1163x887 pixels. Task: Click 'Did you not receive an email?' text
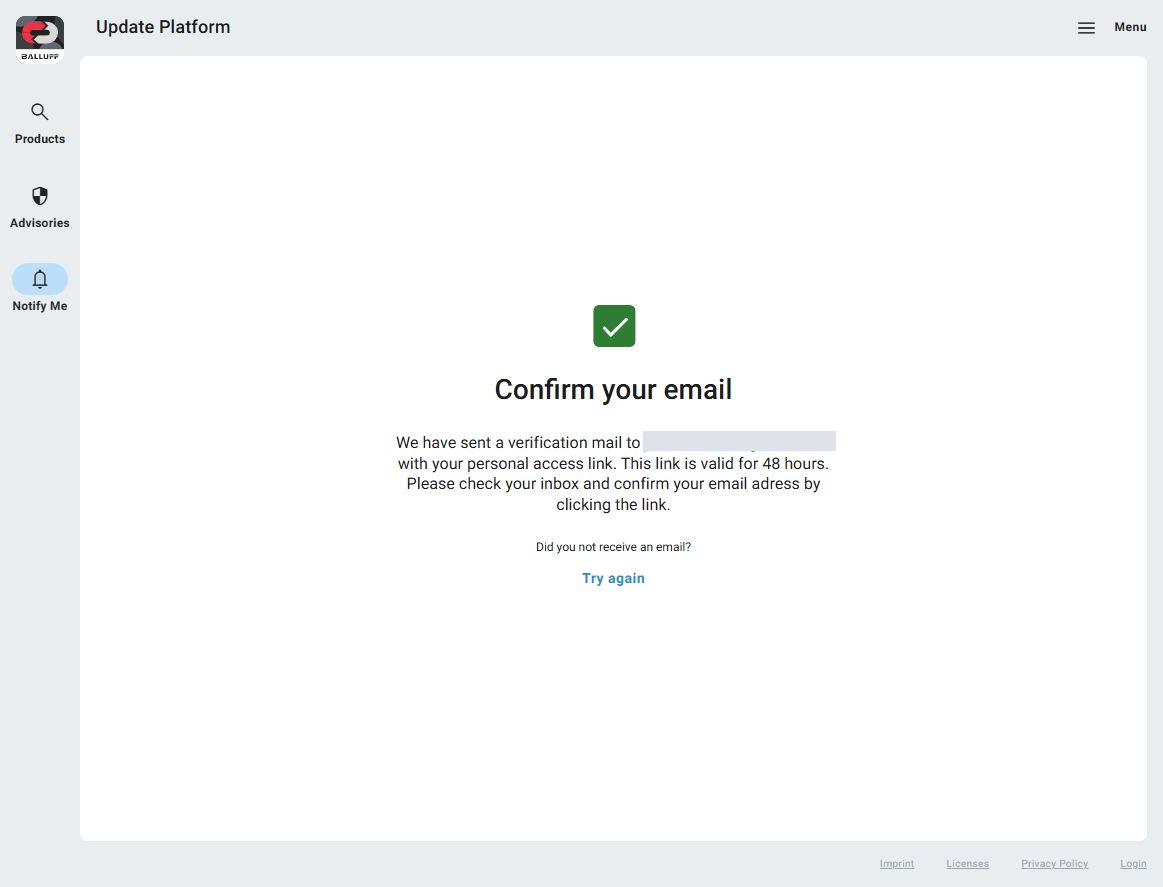613,547
